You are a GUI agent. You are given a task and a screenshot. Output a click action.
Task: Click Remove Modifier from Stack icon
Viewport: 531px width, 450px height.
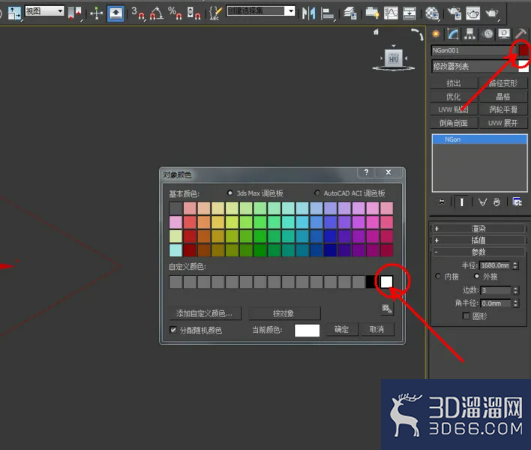click(496, 202)
